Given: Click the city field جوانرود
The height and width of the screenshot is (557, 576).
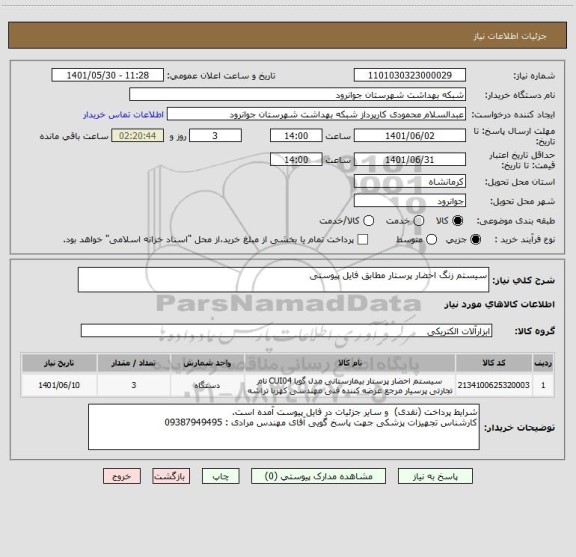Looking at the screenshot, I should [410, 201].
